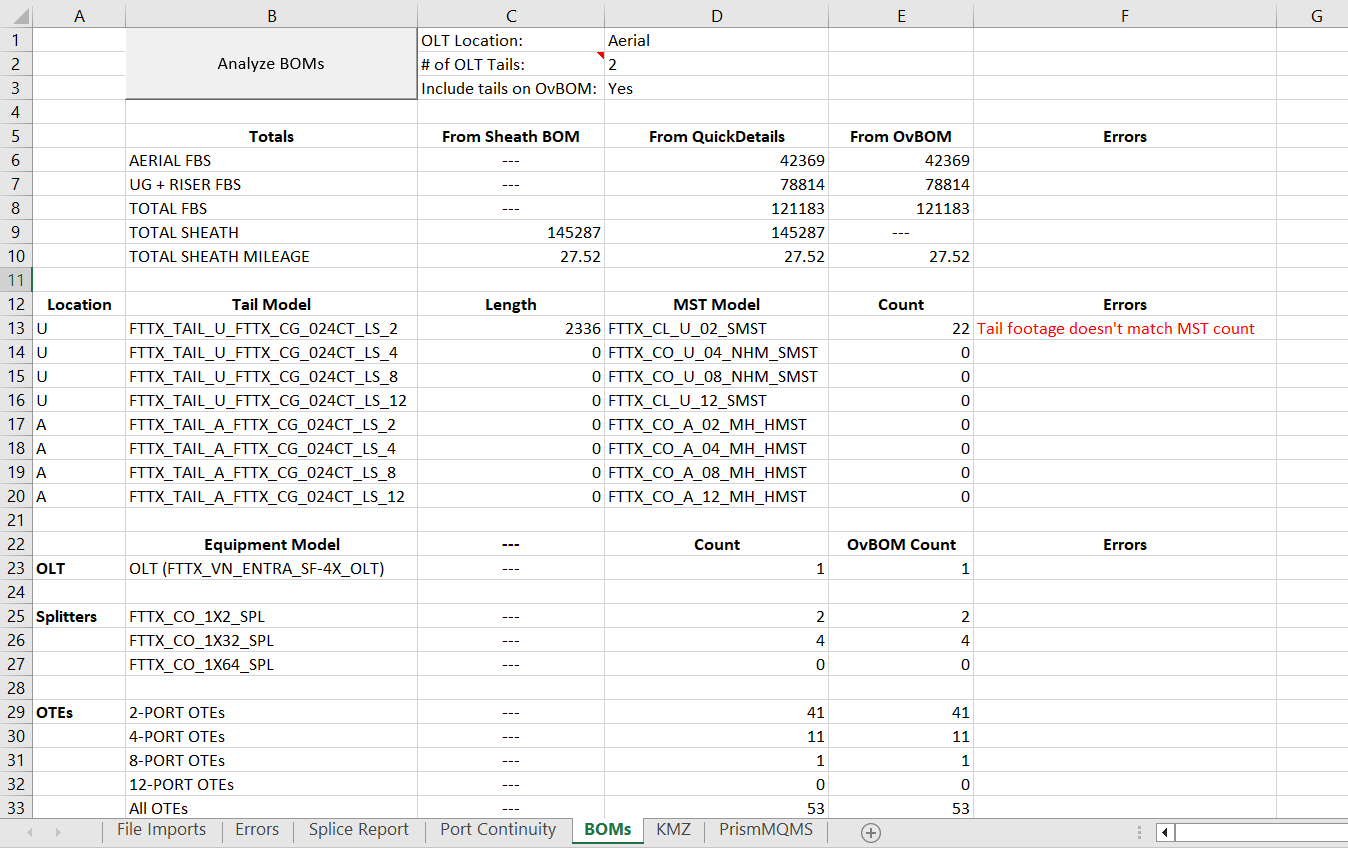This screenshot has width=1348, height=848.
Task: Select column B header
Action: 271,15
